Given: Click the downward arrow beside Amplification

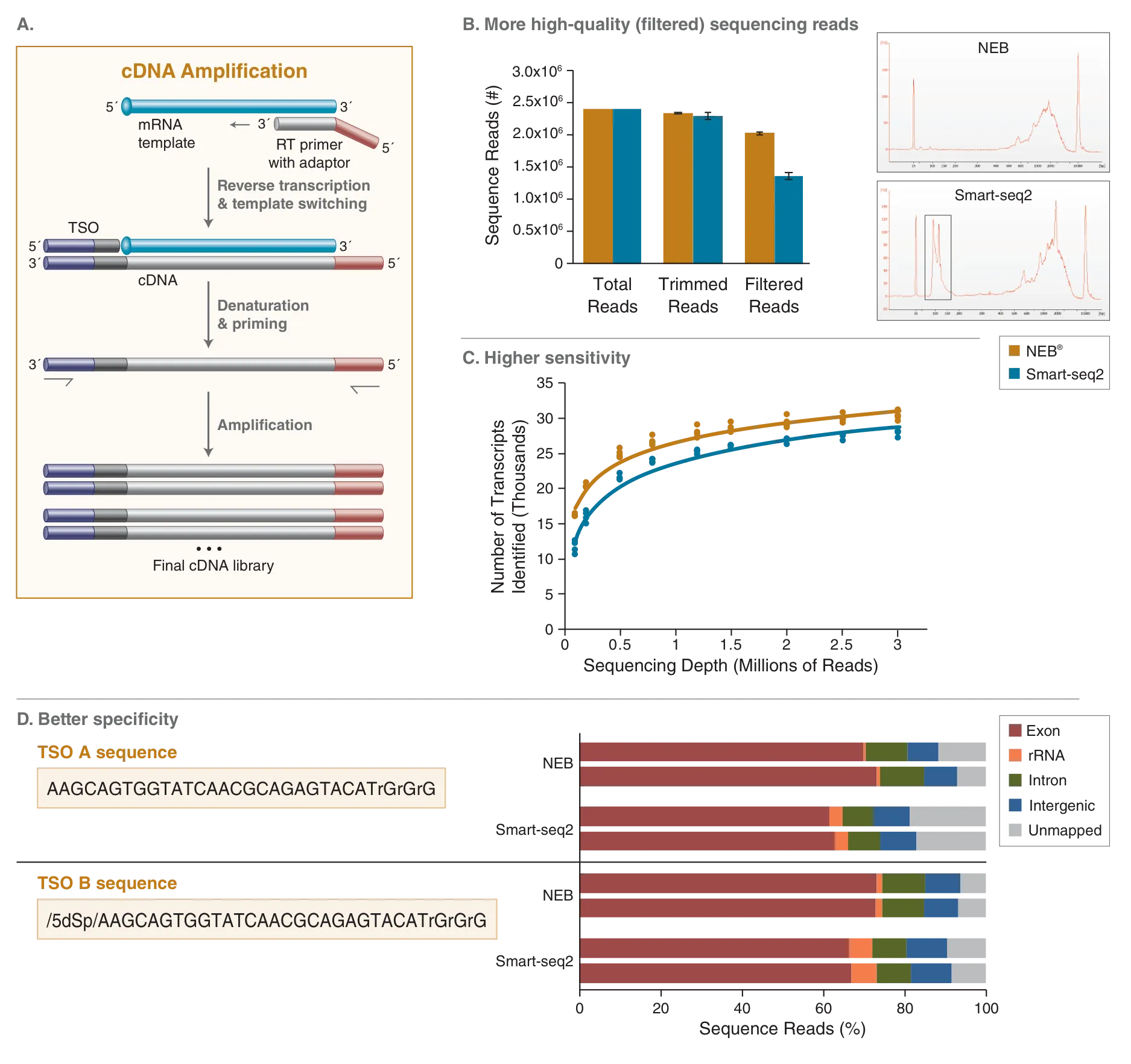Looking at the screenshot, I should click(209, 424).
